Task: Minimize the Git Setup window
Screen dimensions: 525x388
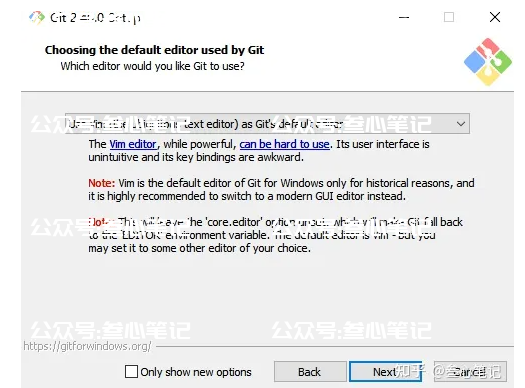Action: 404,17
